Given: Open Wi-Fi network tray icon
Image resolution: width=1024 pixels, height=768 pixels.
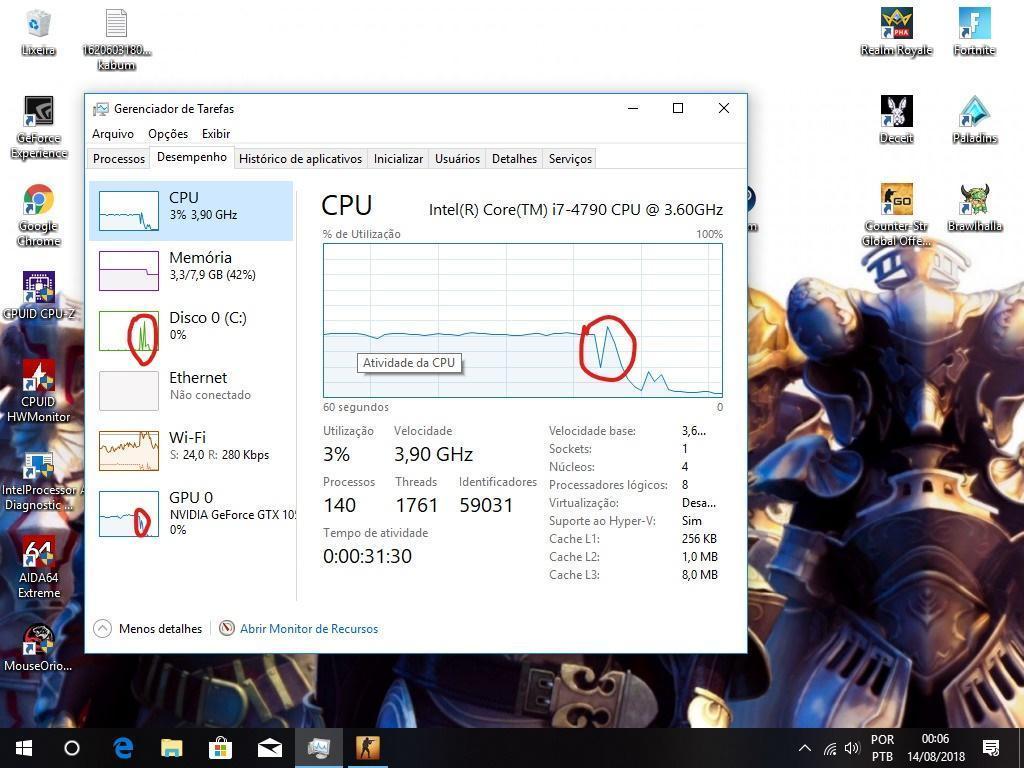Looking at the screenshot, I should (830, 748).
